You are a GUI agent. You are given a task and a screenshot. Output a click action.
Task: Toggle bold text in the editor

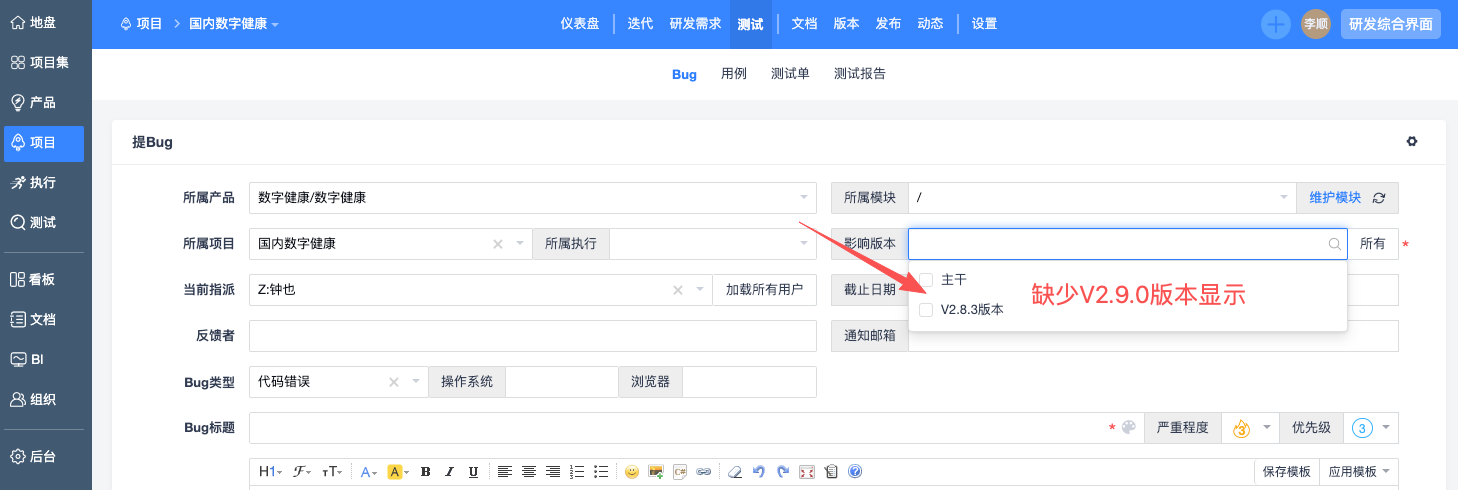pos(425,472)
